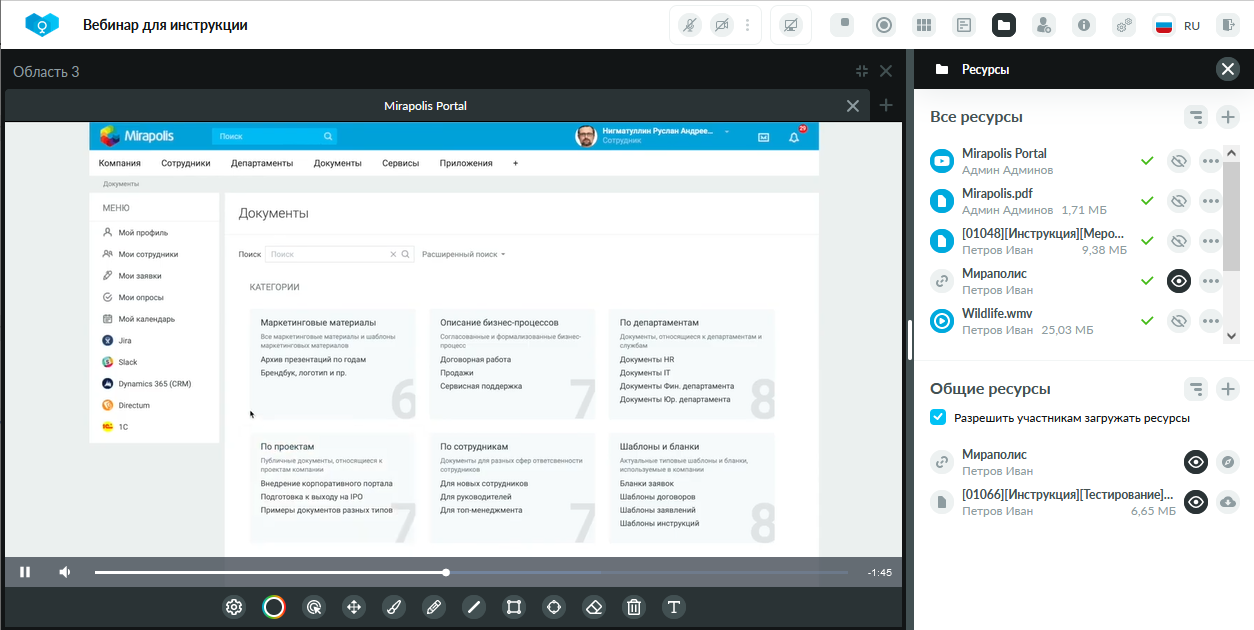Viewport: 1254px width, 630px height.
Task: Toggle visibility of Wildlife.wmv resource
Action: [x=1179, y=321]
